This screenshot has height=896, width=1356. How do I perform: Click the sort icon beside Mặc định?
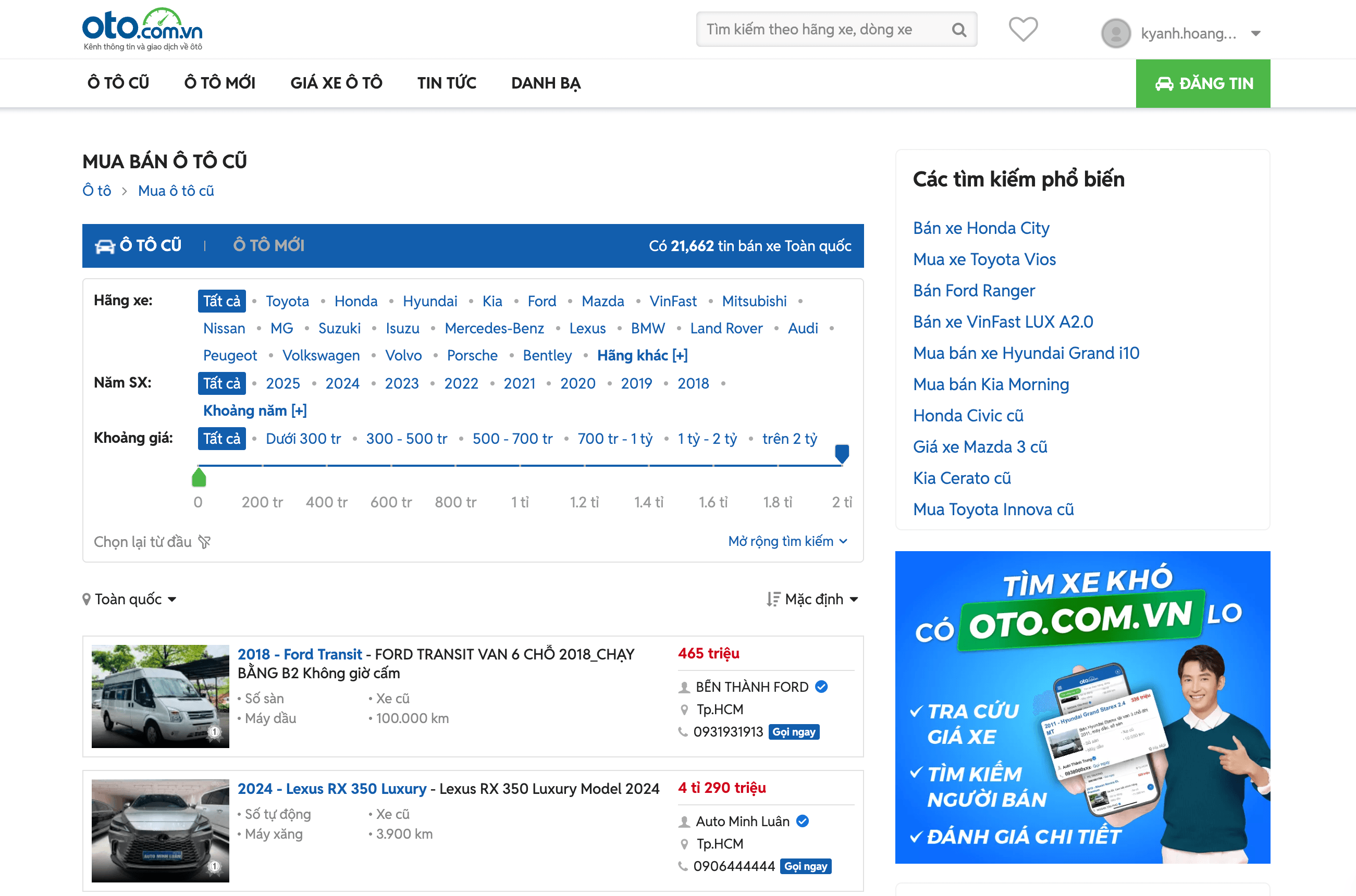click(x=773, y=600)
